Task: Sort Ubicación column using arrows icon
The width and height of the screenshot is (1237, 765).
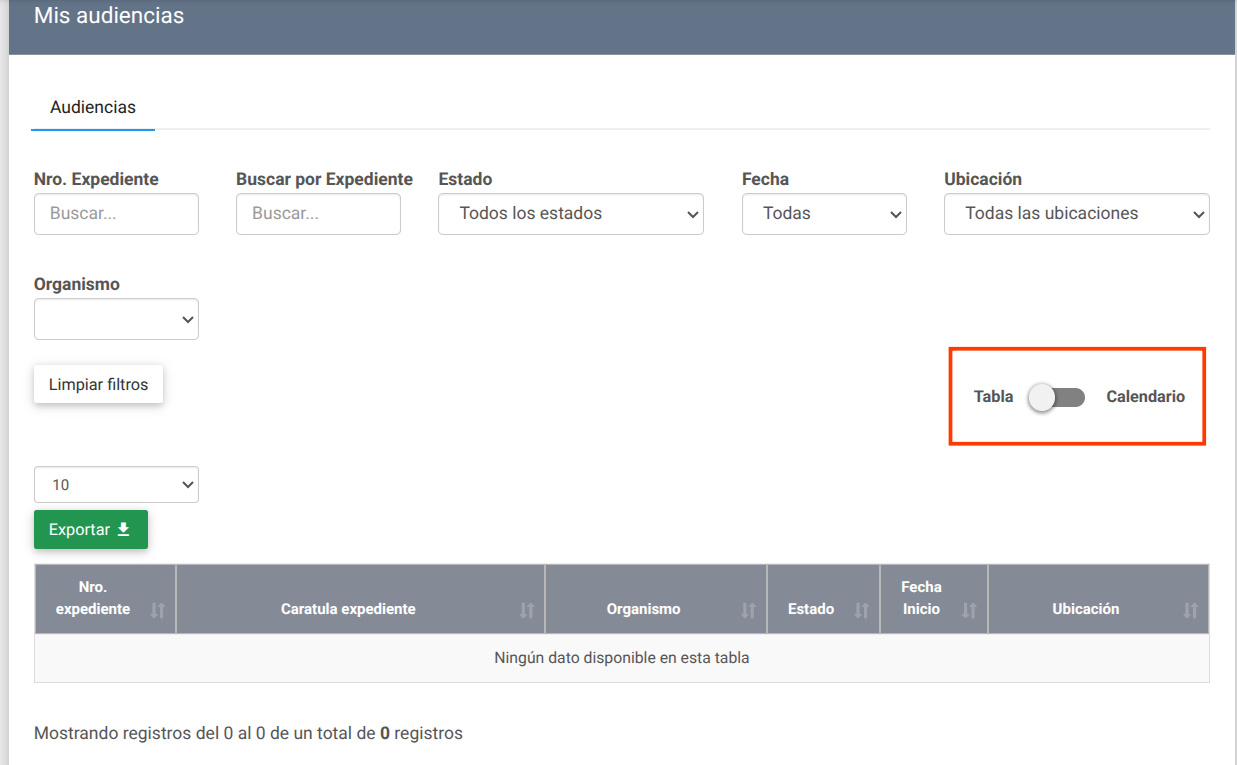Action: (x=1190, y=610)
